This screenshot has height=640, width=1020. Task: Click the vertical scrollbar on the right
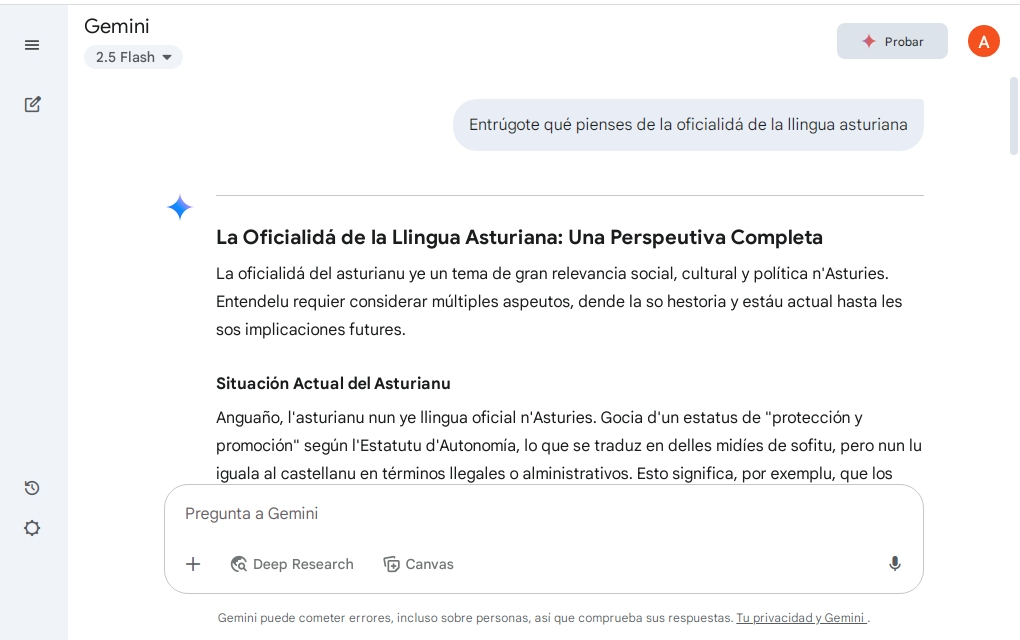point(1013,116)
